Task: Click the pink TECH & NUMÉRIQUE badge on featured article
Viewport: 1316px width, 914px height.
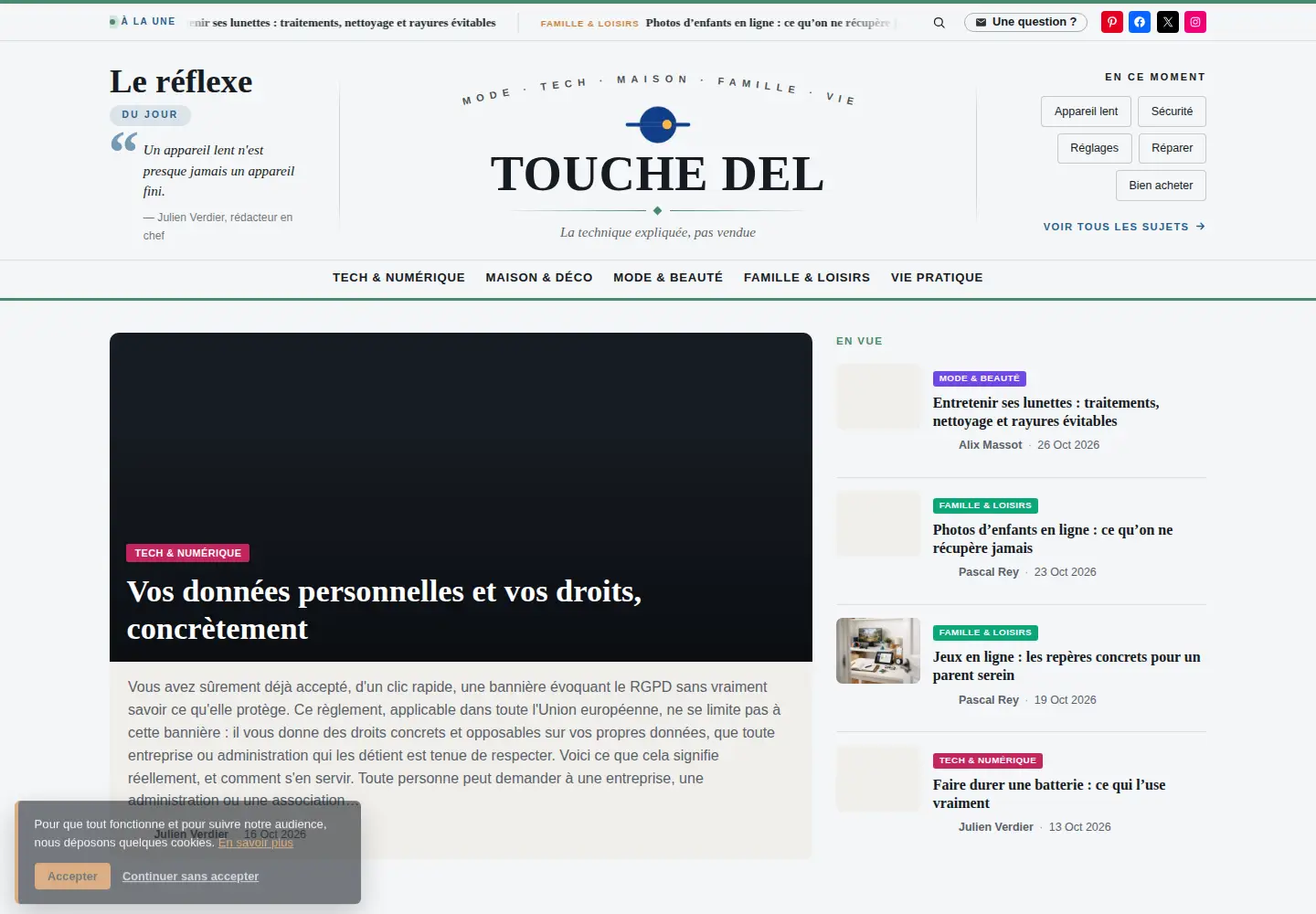Action: point(187,553)
